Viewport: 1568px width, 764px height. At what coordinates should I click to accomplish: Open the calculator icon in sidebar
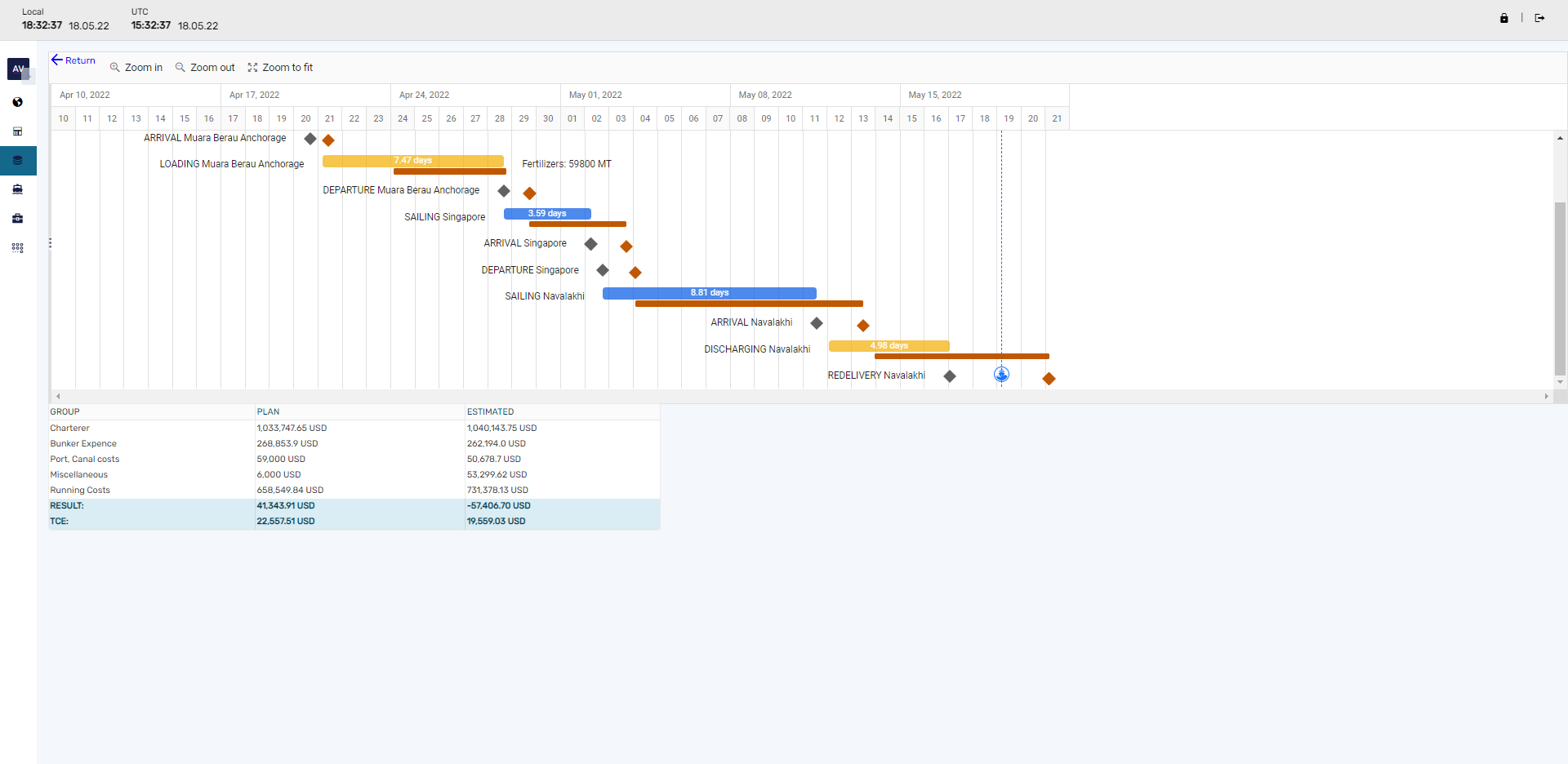(17, 131)
